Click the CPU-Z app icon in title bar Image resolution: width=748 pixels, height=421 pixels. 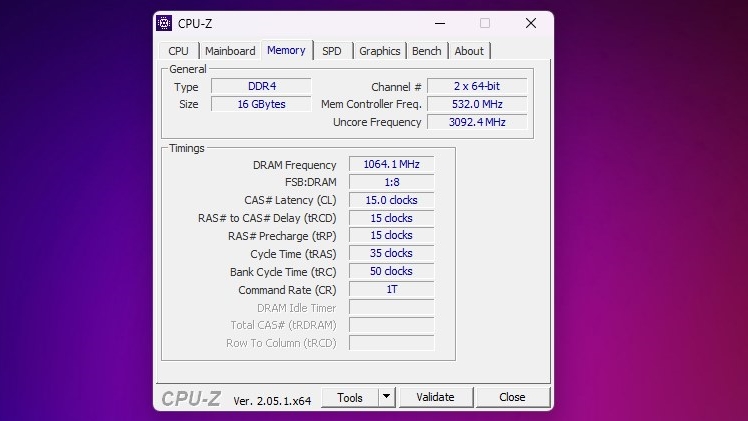coord(166,23)
